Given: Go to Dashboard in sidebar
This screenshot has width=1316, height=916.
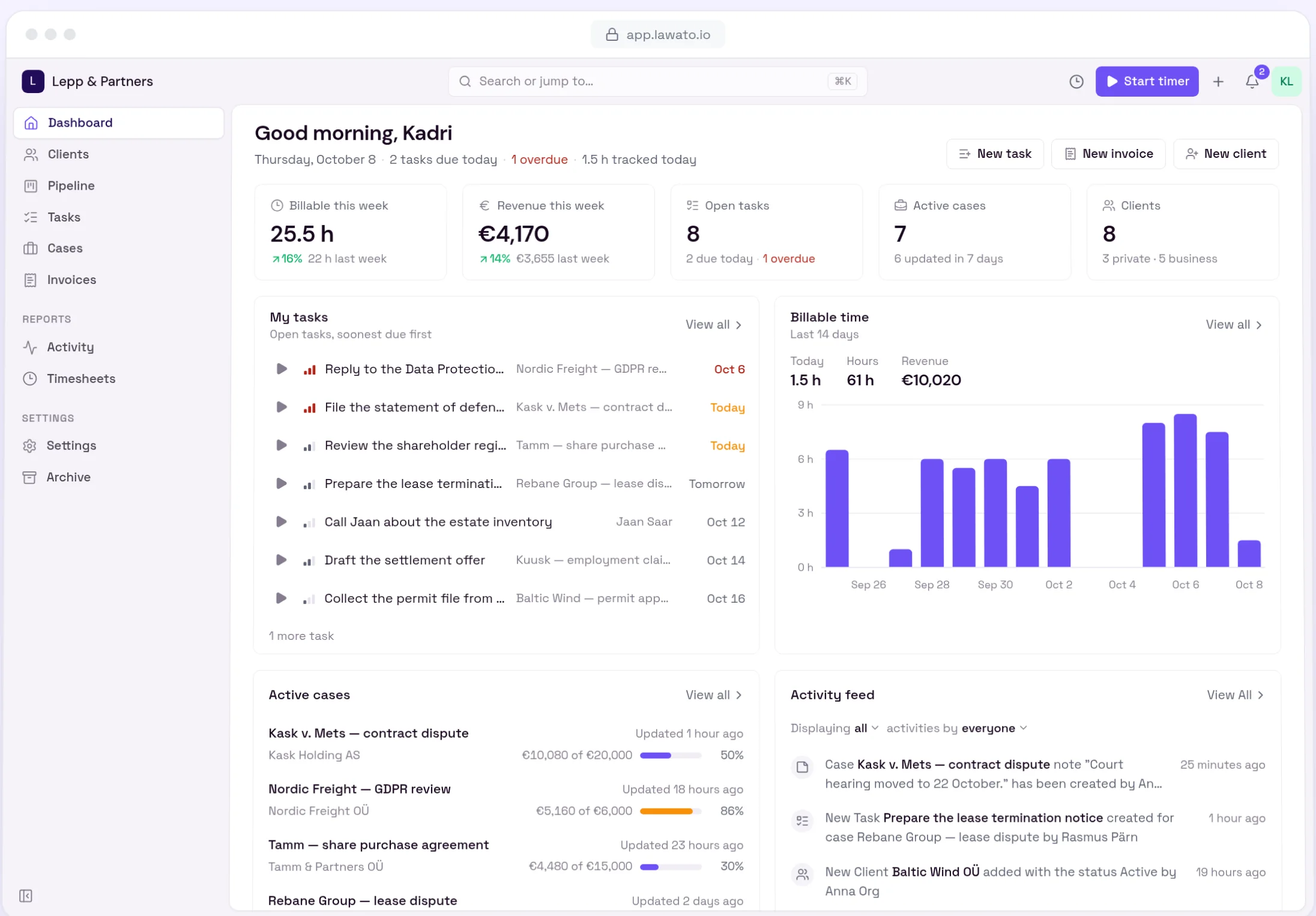Looking at the screenshot, I should pyautogui.click(x=119, y=123).
